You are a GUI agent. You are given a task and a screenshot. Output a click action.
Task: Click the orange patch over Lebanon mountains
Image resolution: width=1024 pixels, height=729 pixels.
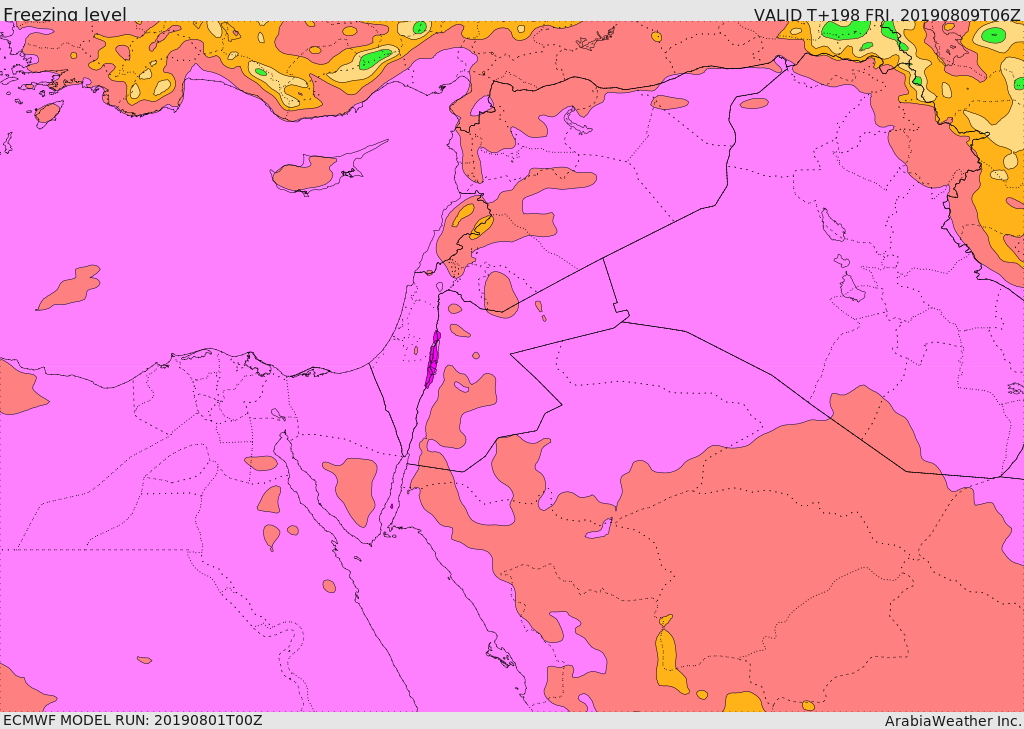click(464, 215)
